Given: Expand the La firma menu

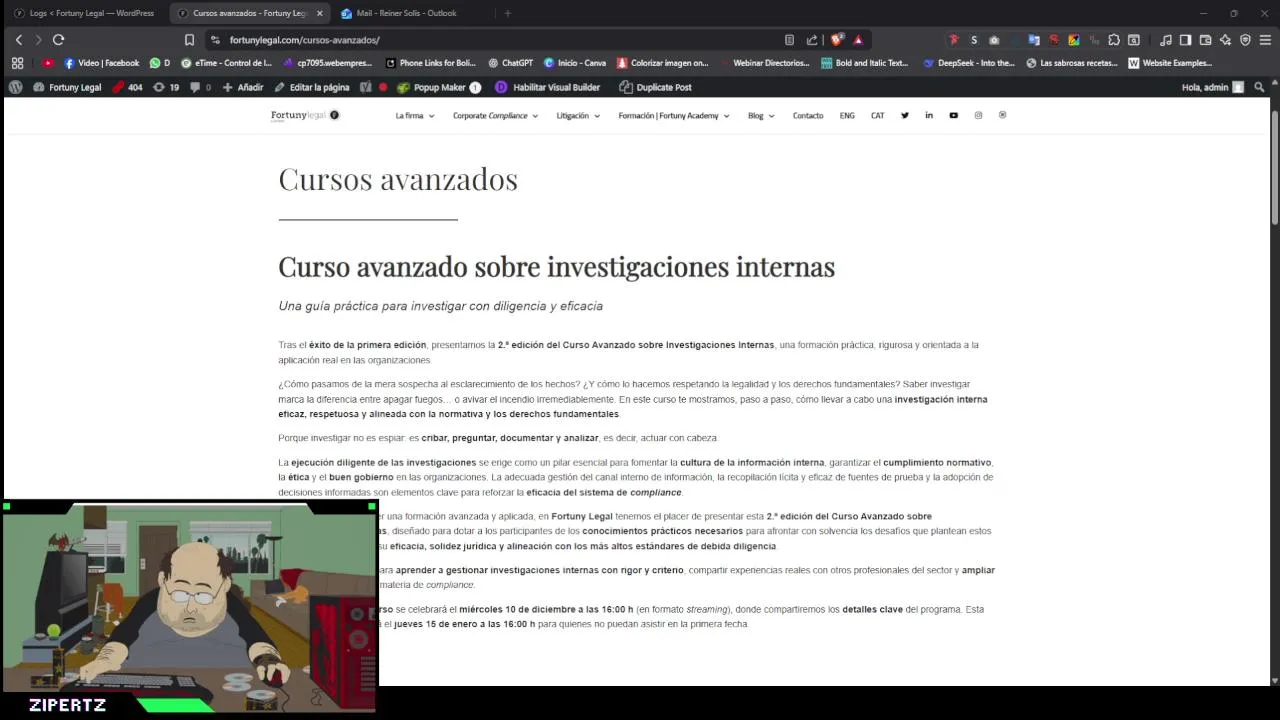Looking at the screenshot, I should tap(415, 116).
